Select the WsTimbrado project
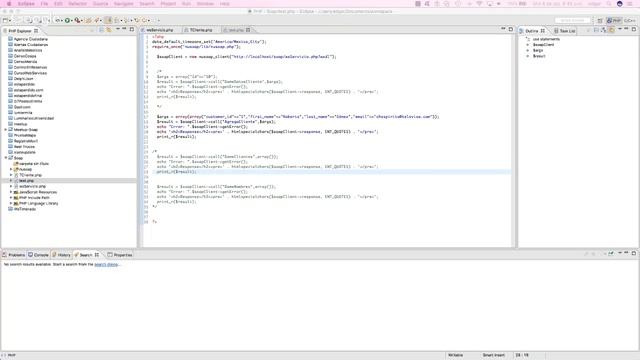640x360 pixels. point(25,209)
